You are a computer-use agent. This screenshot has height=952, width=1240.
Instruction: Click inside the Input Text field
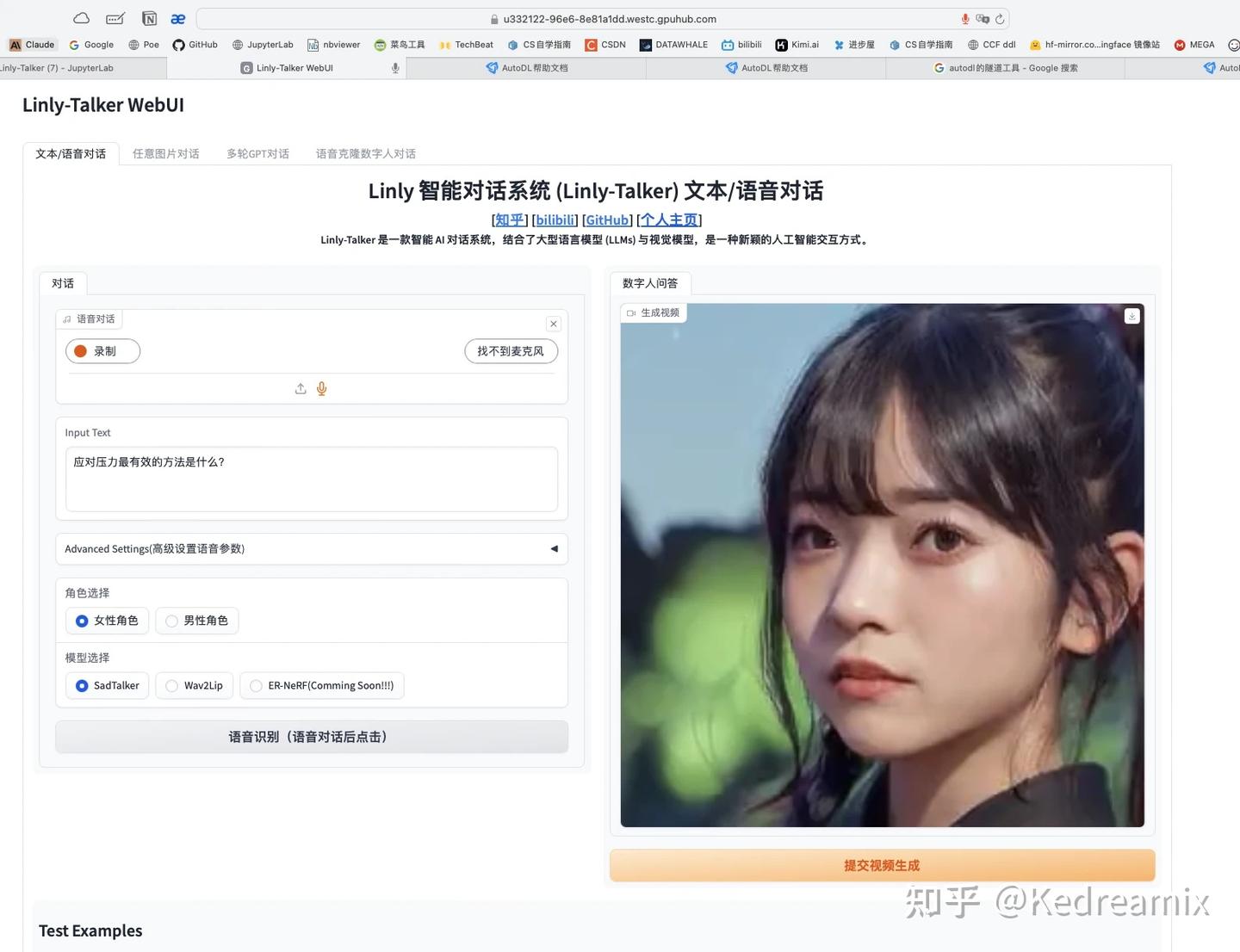312,479
